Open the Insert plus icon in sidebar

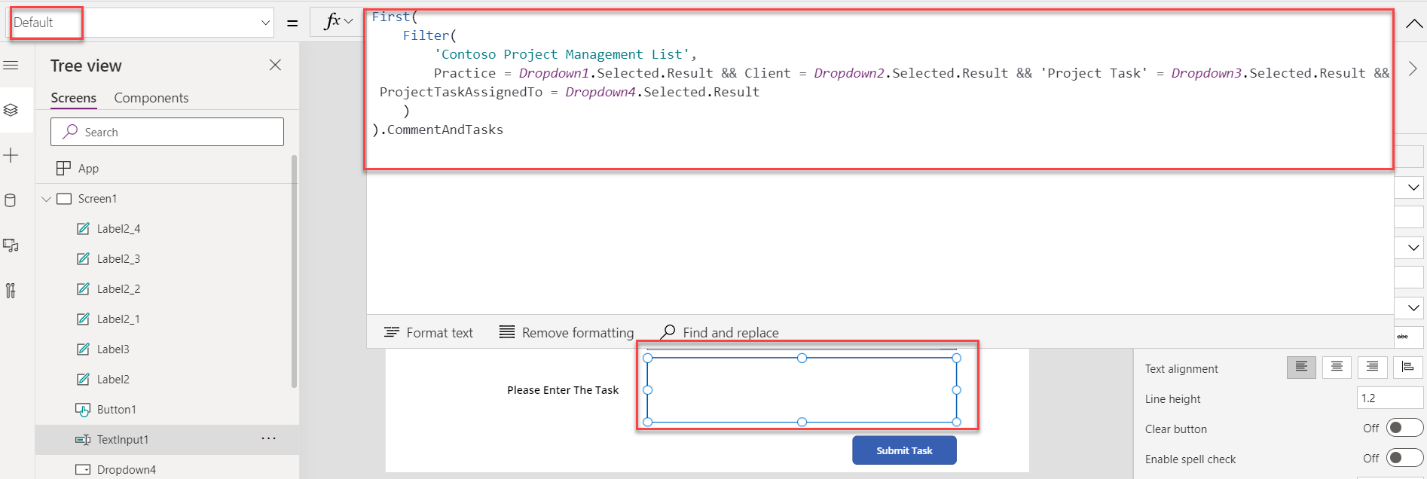pos(11,155)
